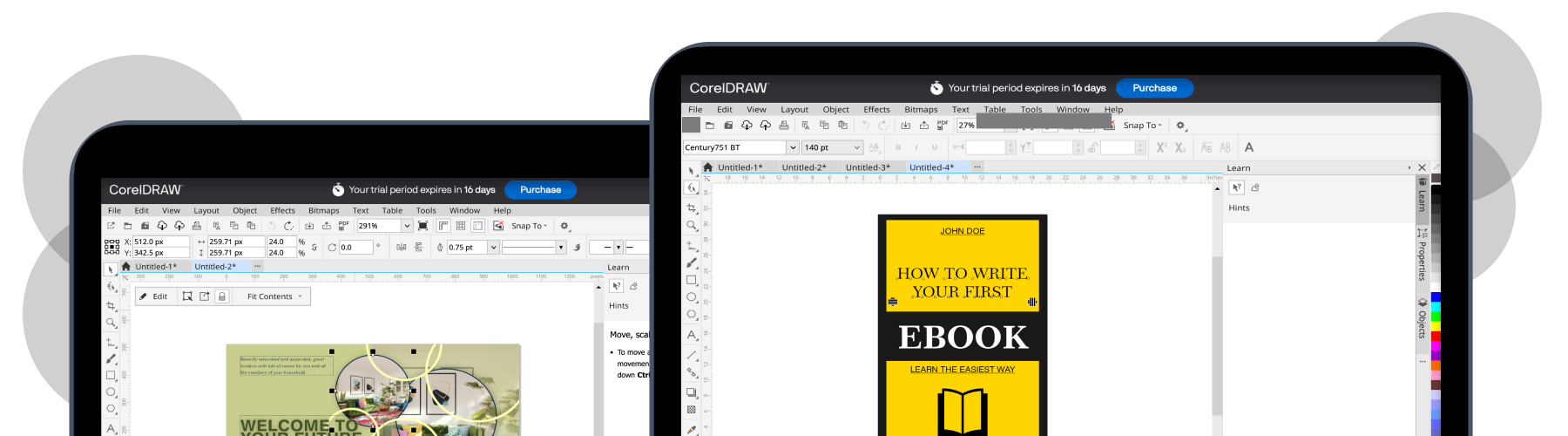Open the Fit Contents dropdown

[300, 296]
